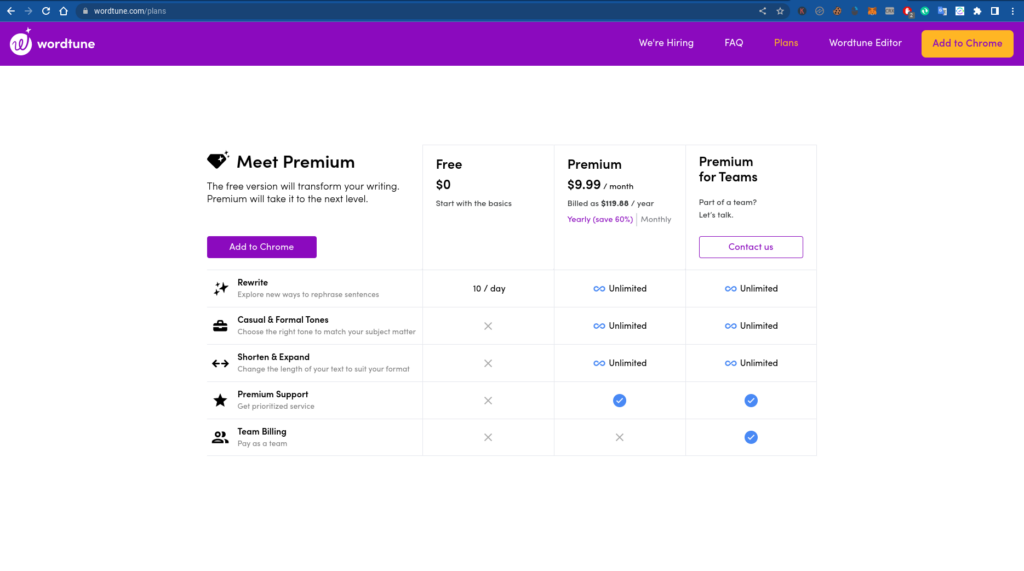Reload the Wordtune plans page
1024x571 pixels.
click(x=46, y=11)
